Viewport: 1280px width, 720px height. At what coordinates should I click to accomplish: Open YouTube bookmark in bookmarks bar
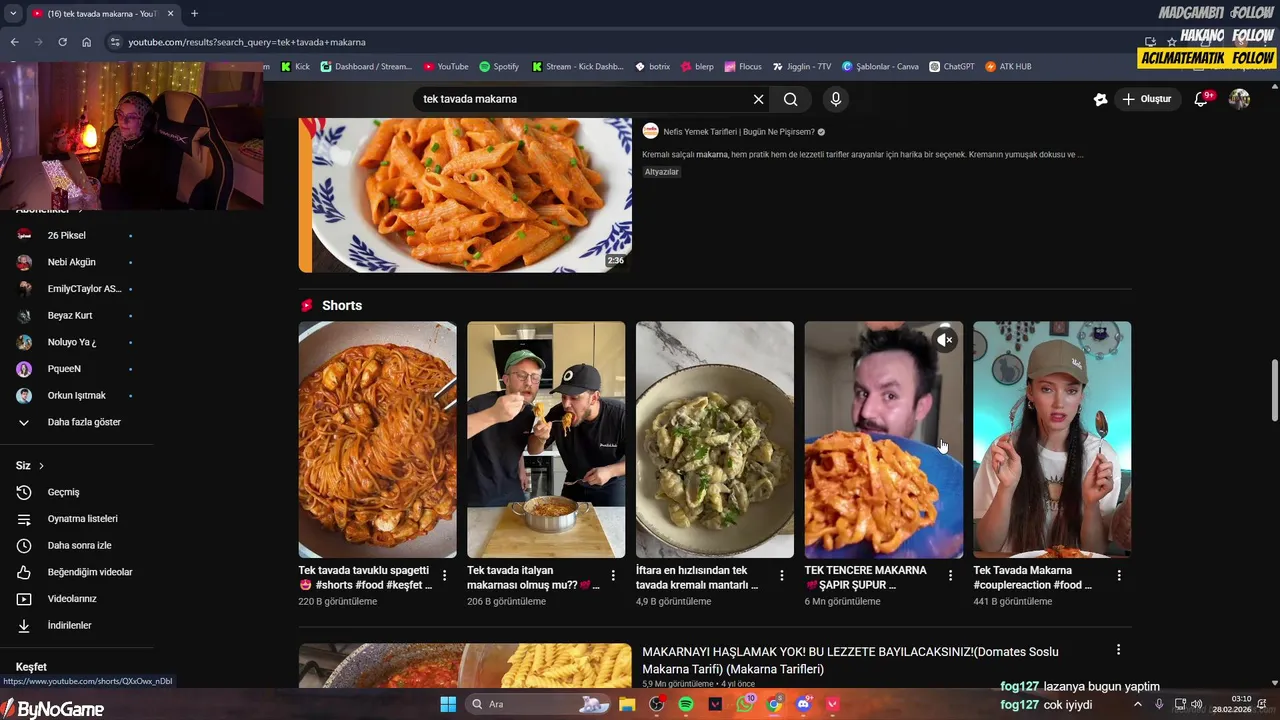(x=446, y=66)
